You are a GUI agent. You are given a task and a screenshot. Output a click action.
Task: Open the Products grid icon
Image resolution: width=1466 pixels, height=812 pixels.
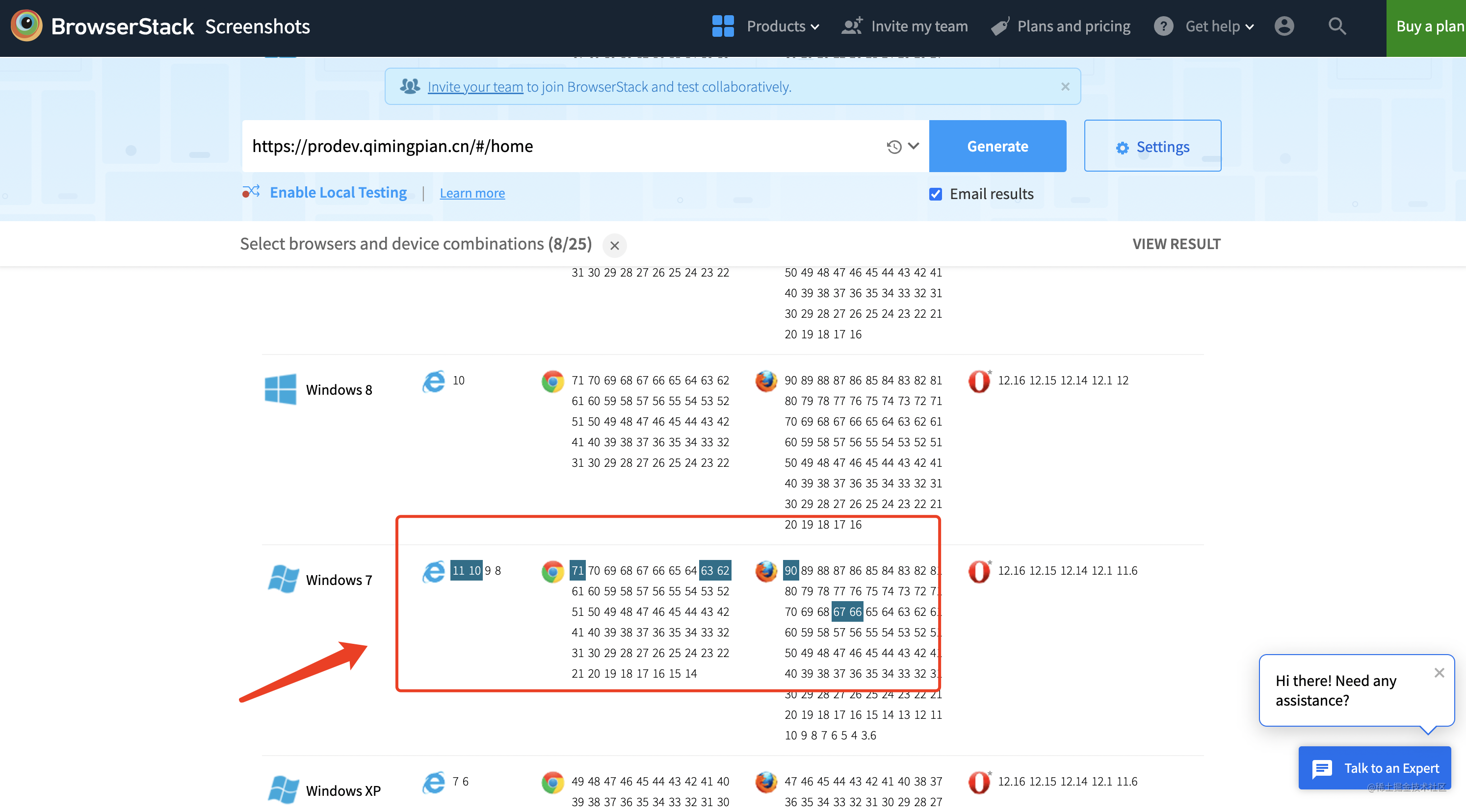(723, 26)
